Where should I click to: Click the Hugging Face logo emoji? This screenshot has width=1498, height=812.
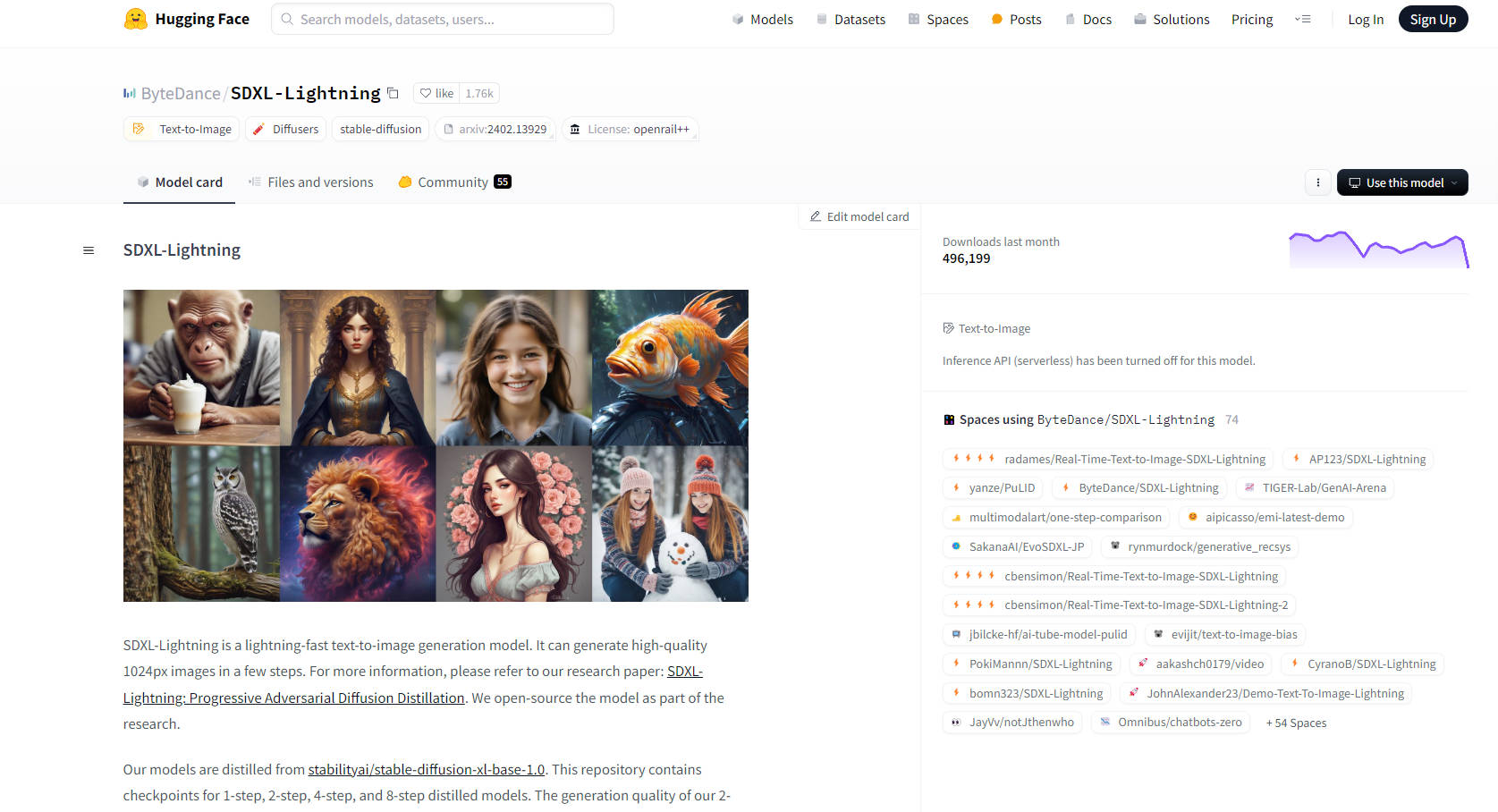click(135, 19)
